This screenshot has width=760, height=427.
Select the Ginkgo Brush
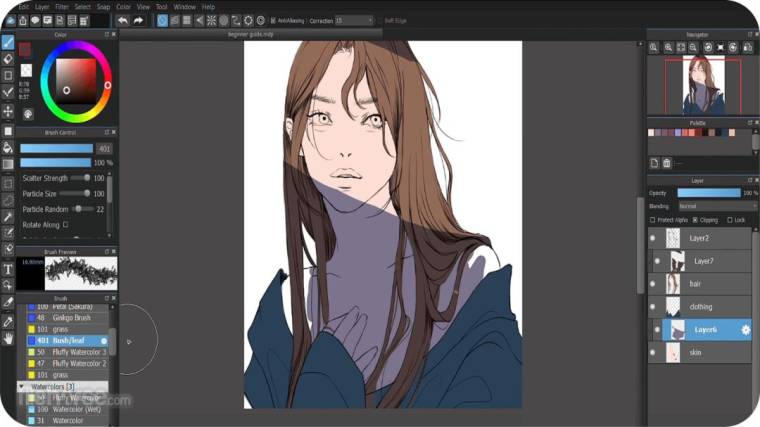67,318
